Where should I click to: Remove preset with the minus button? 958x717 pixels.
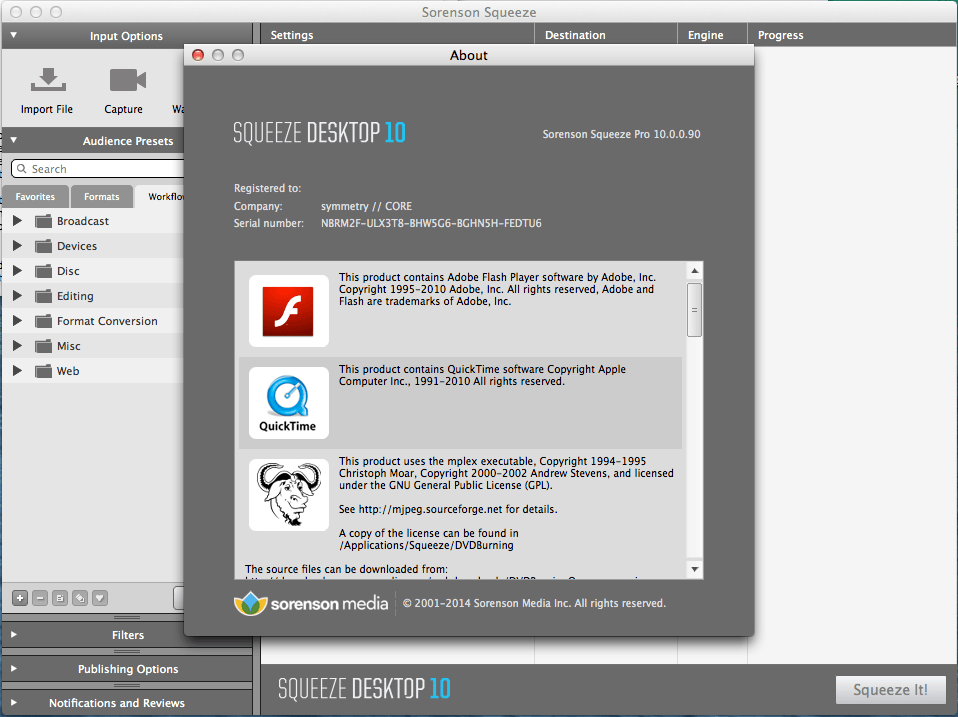pos(40,598)
